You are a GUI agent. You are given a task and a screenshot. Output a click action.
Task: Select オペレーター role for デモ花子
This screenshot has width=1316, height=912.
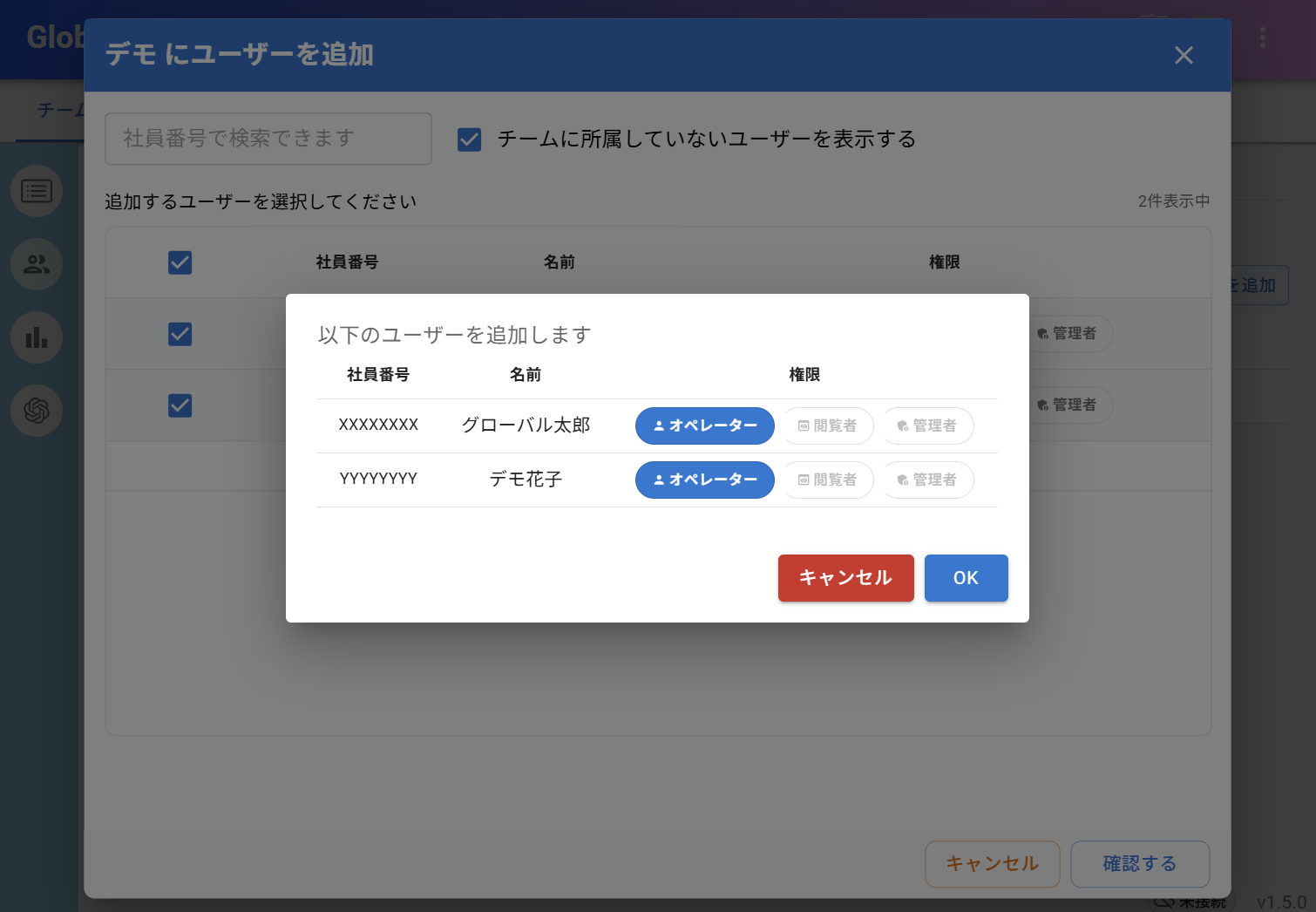704,480
